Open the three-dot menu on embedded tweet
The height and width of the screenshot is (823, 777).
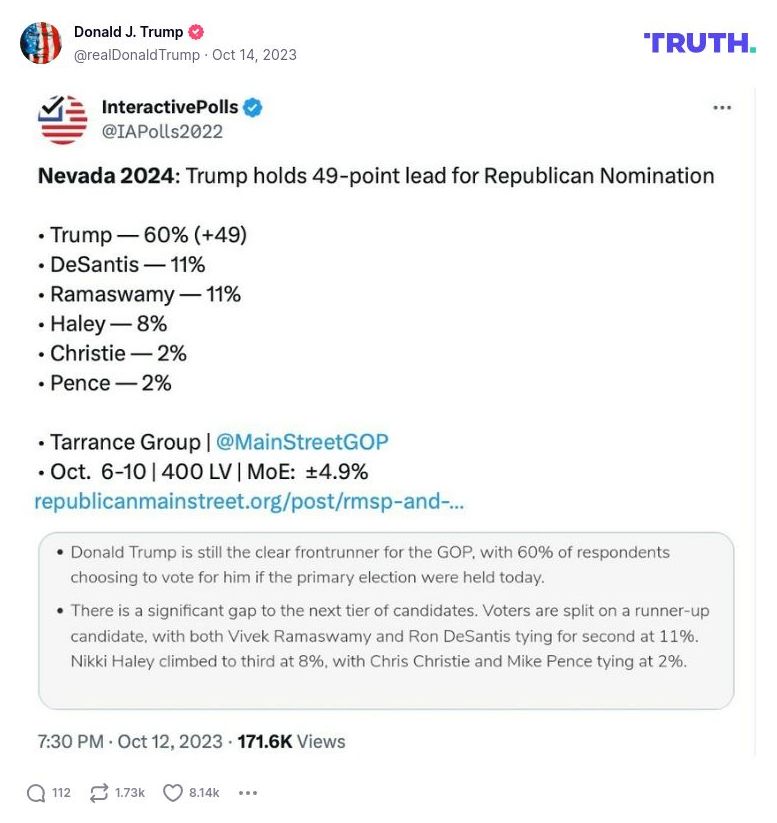(722, 108)
